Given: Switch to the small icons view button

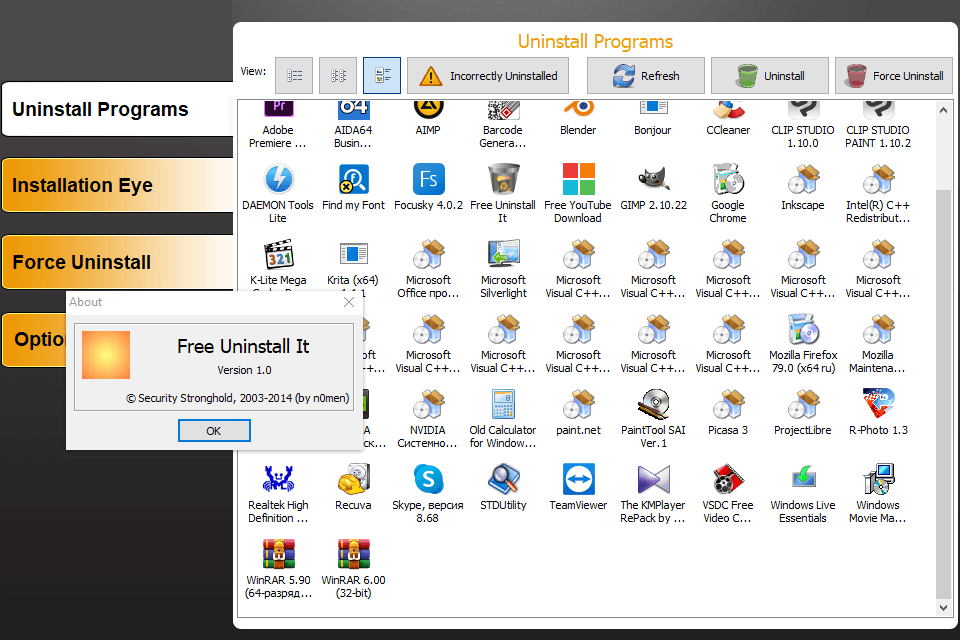Looking at the screenshot, I should coord(338,75).
